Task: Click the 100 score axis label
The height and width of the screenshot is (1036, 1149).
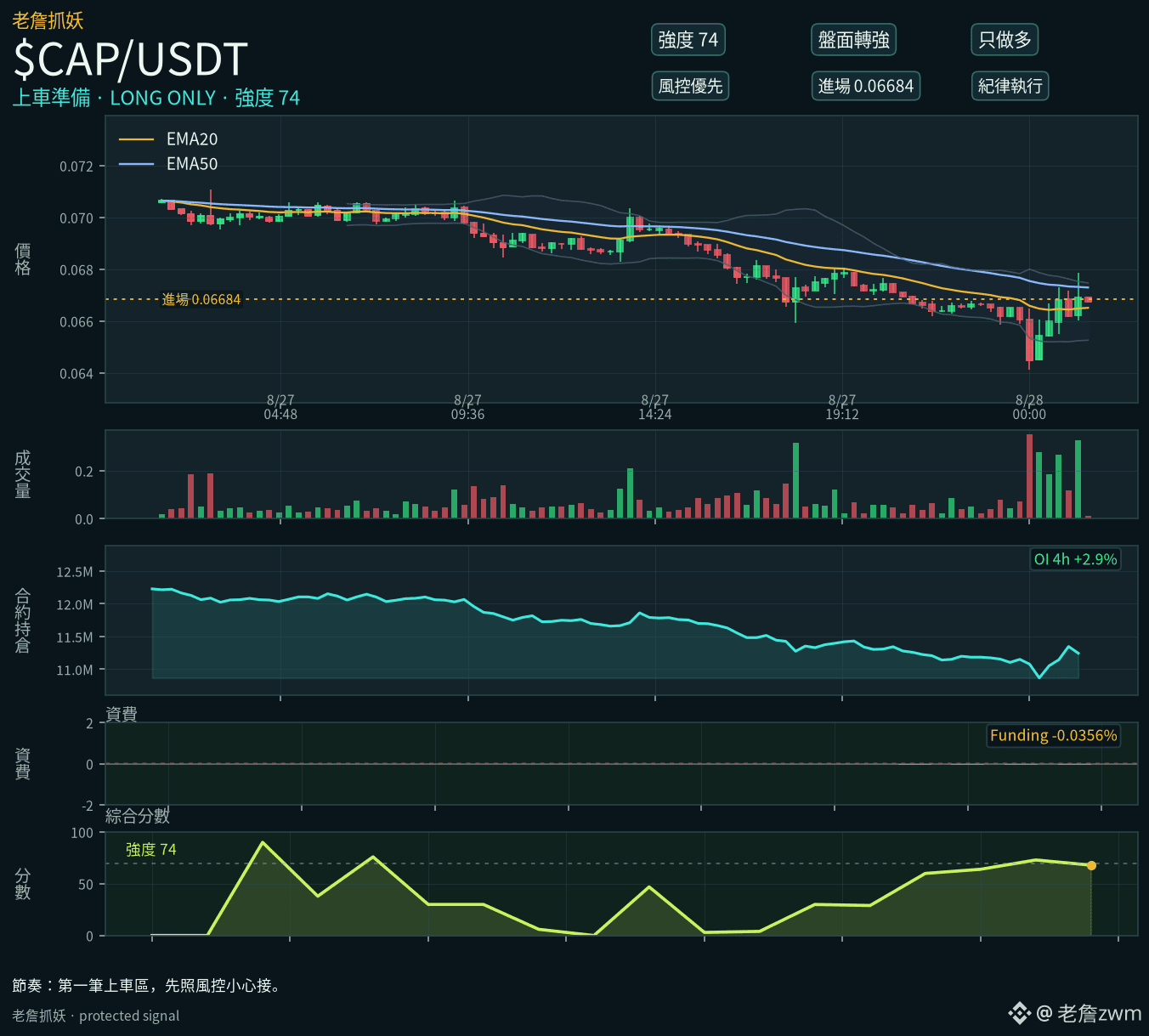Action: (x=82, y=833)
